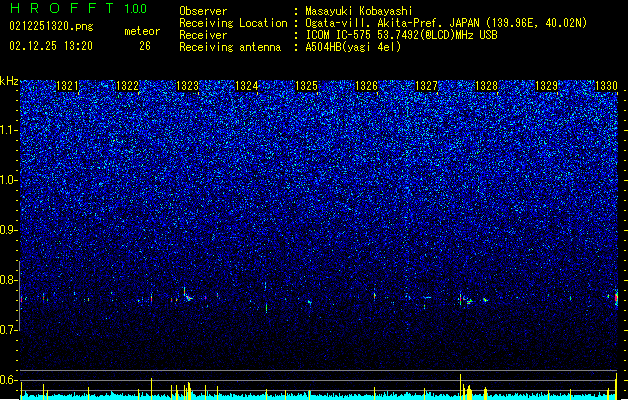Click the 1323 time marker
629x400 pixels.
coord(187,86)
